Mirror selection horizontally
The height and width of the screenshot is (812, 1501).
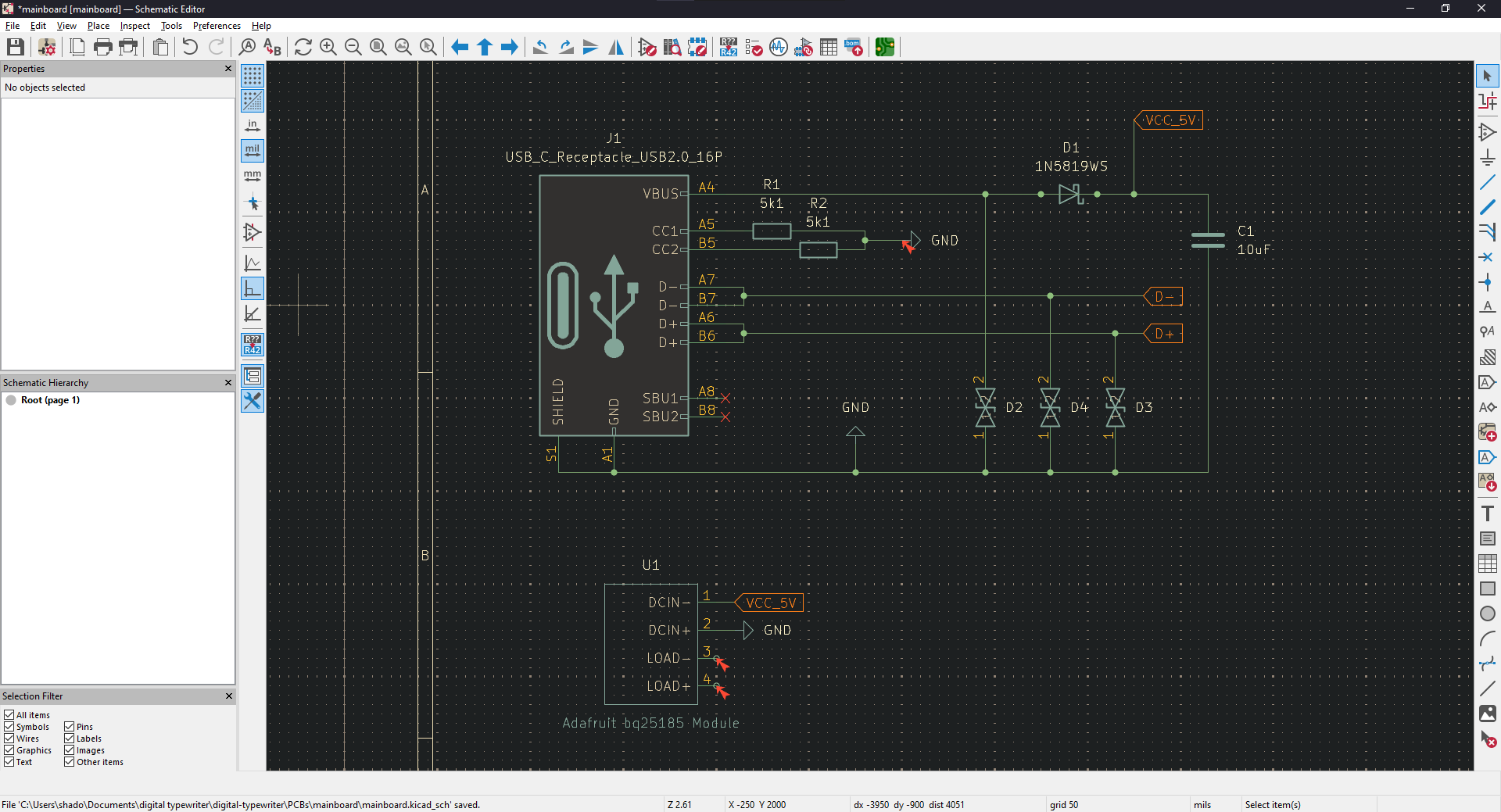(616, 48)
